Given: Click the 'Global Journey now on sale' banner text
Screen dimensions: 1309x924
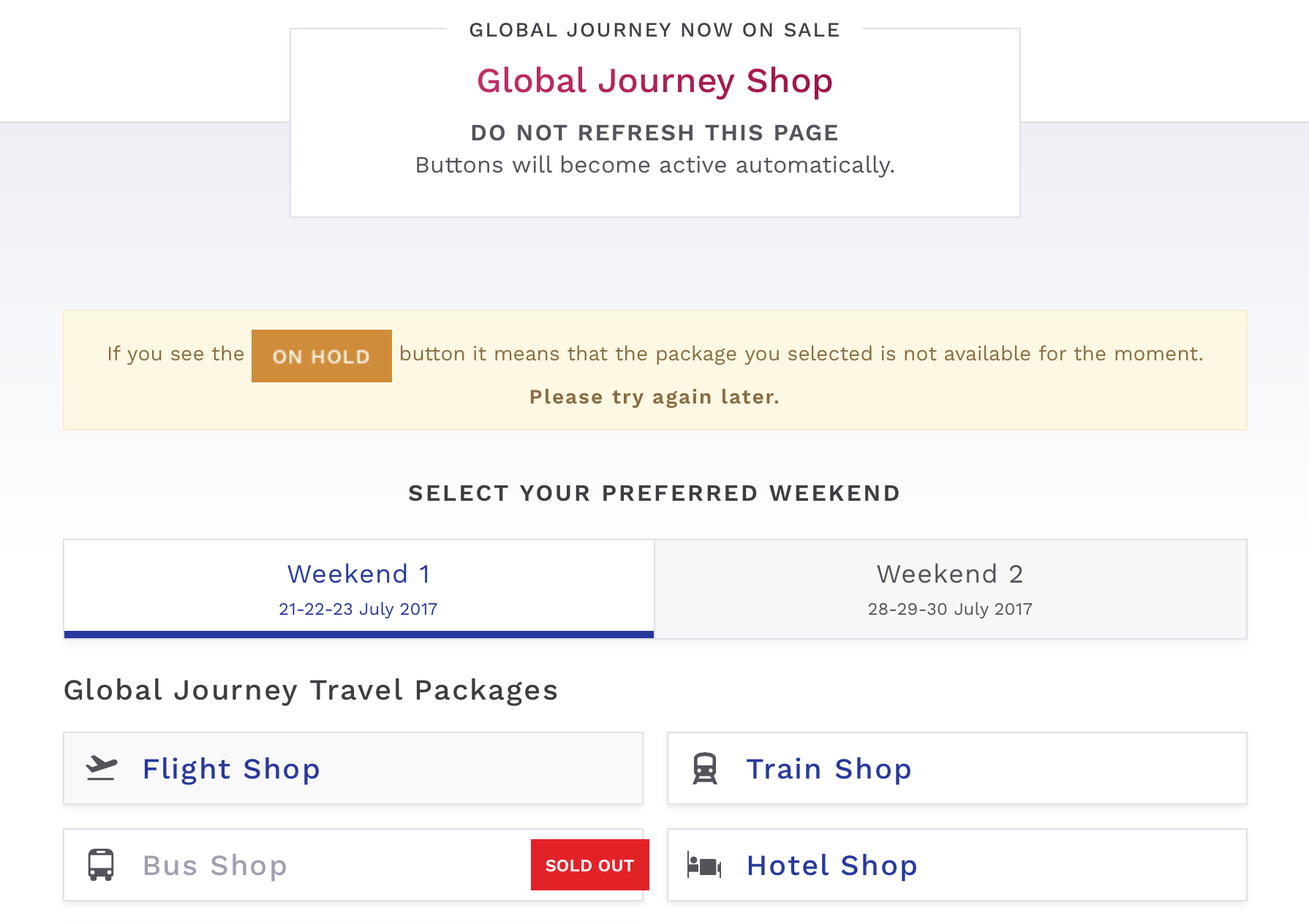Looking at the screenshot, I should click(x=654, y=30).
